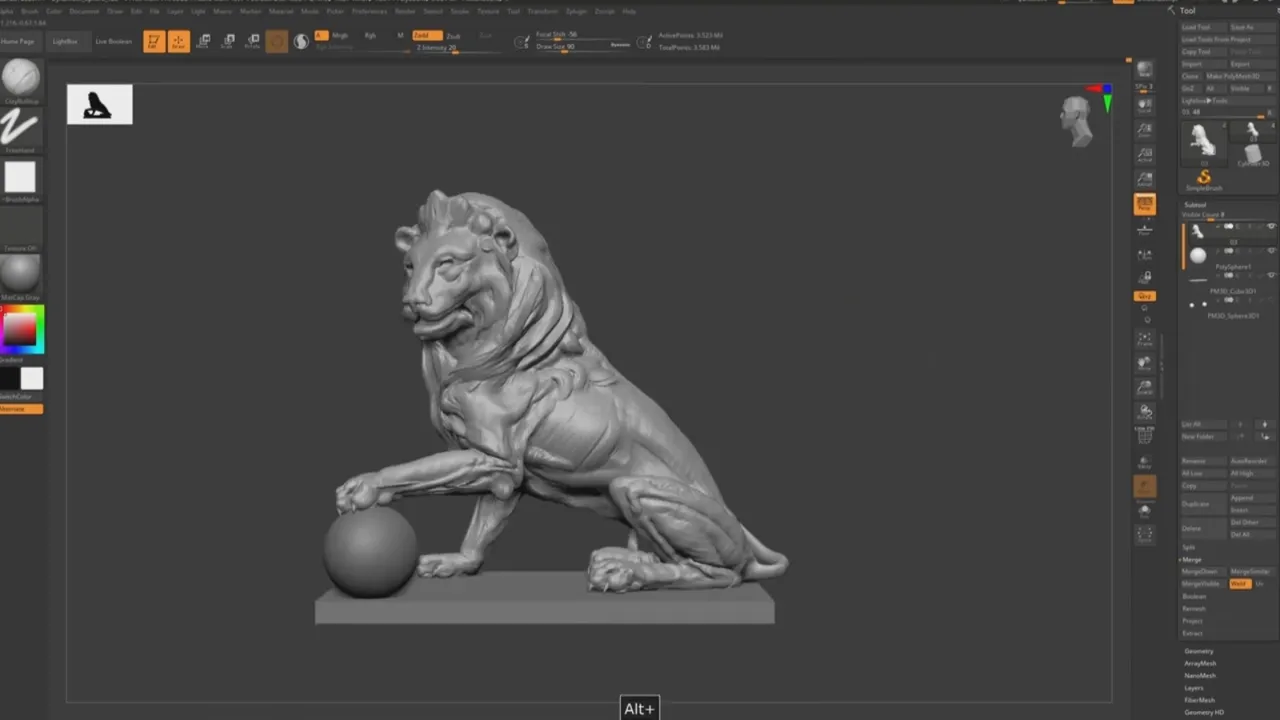Expand the Split section

[1189, 547]
